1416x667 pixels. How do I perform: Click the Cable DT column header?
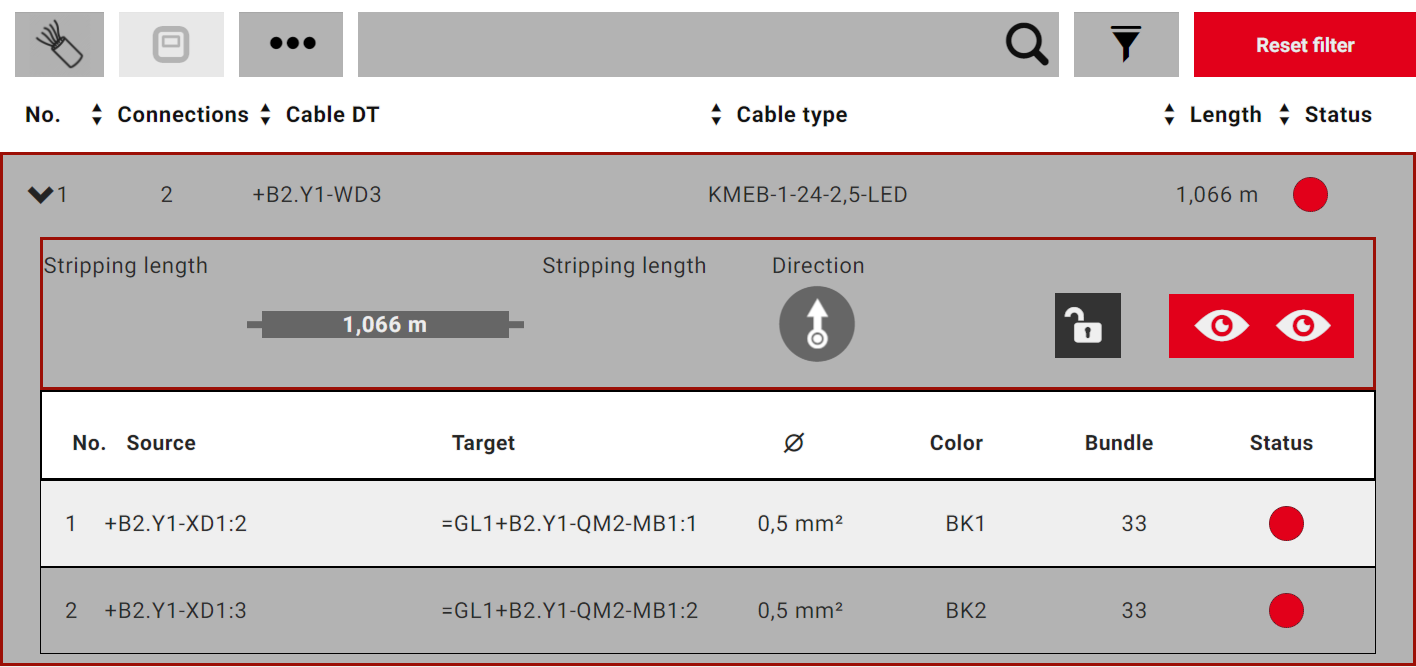(332, 114)
